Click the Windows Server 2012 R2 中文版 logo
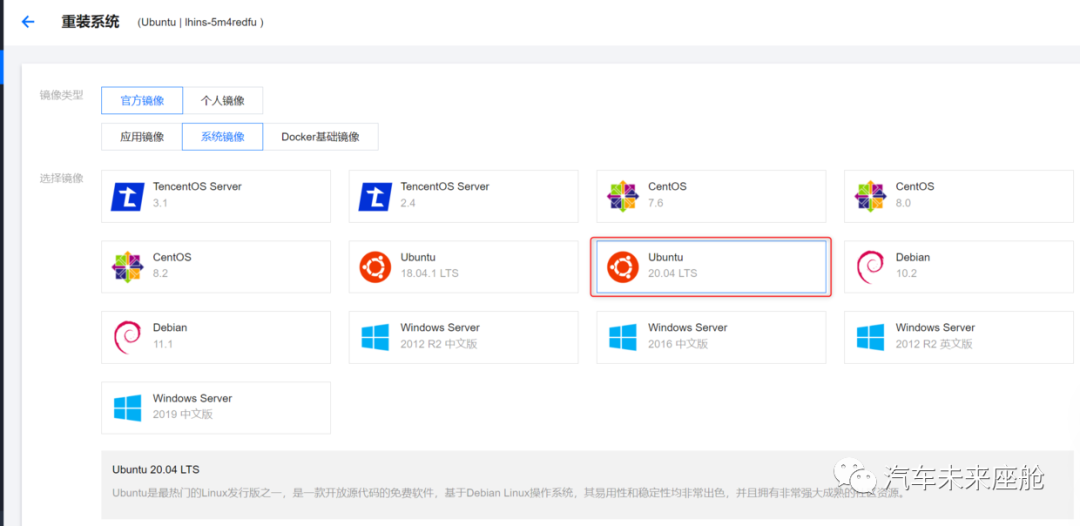 (x=375, y=337)
